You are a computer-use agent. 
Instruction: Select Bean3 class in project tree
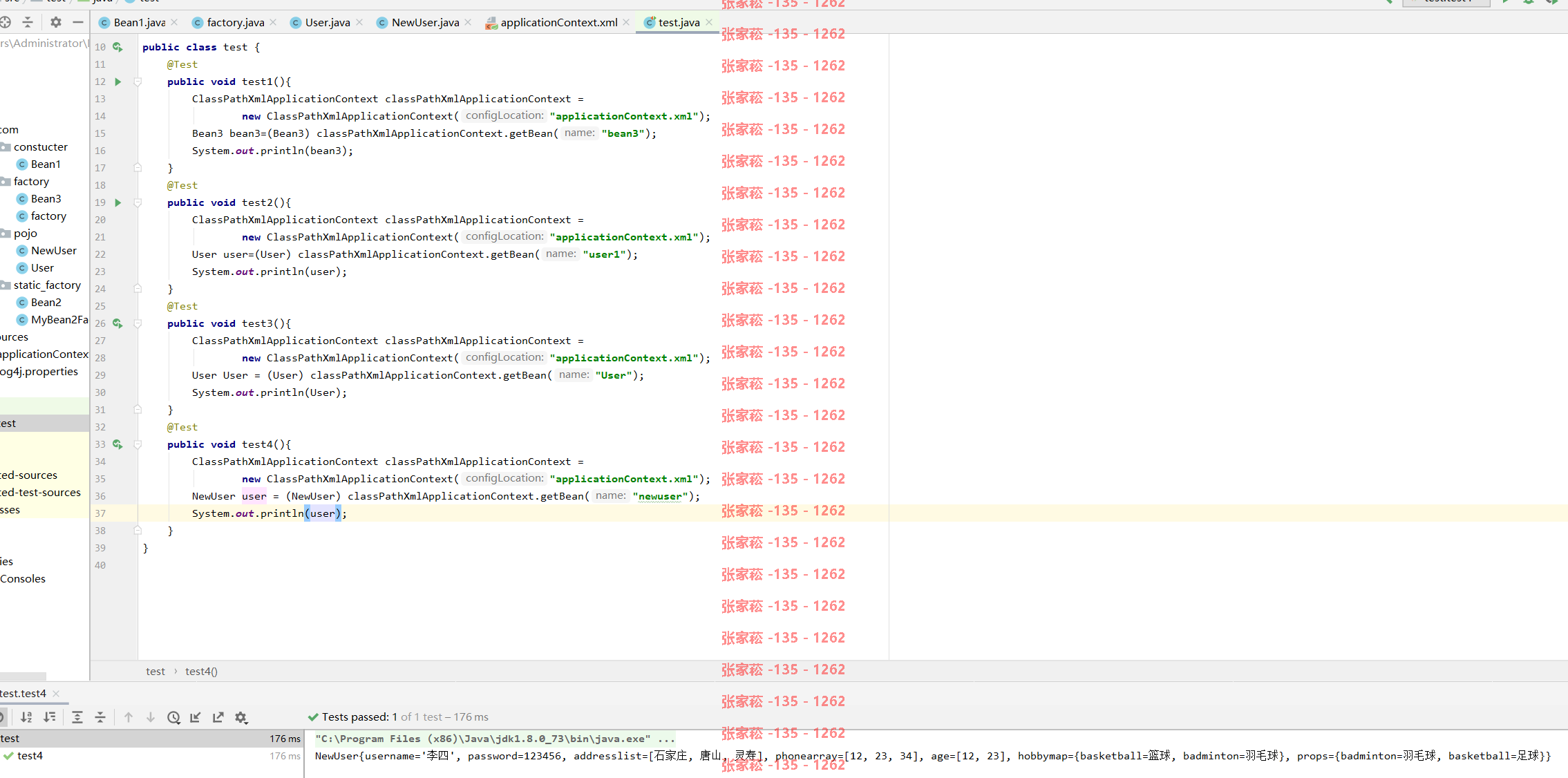click(46, 199)
